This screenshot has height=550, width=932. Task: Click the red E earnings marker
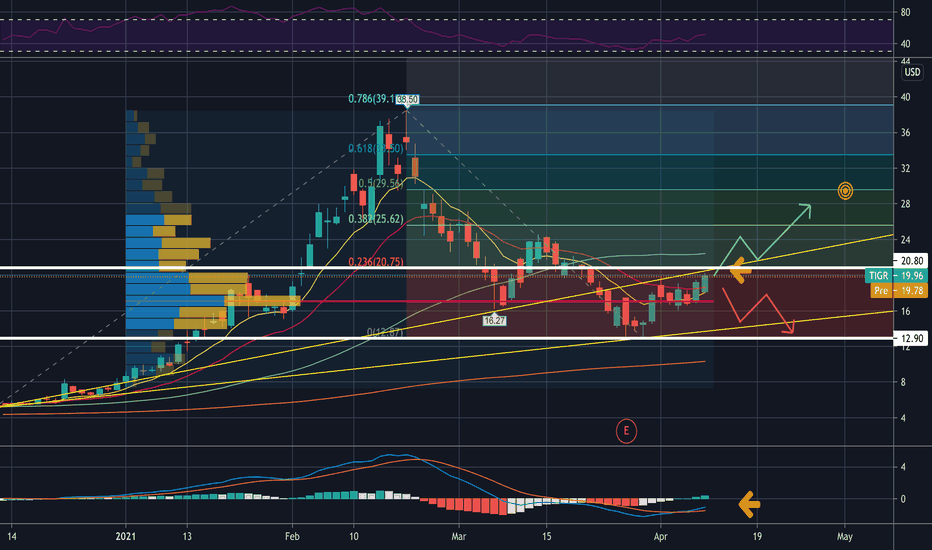point(626,431)
